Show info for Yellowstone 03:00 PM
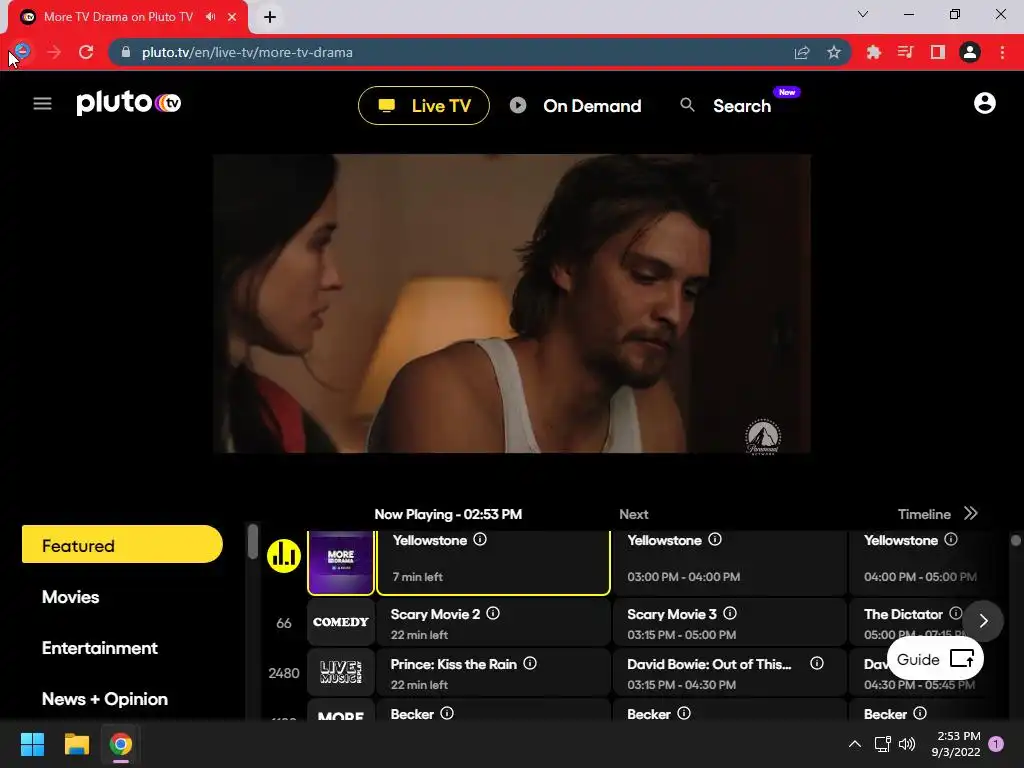 (x=715, y=539)
